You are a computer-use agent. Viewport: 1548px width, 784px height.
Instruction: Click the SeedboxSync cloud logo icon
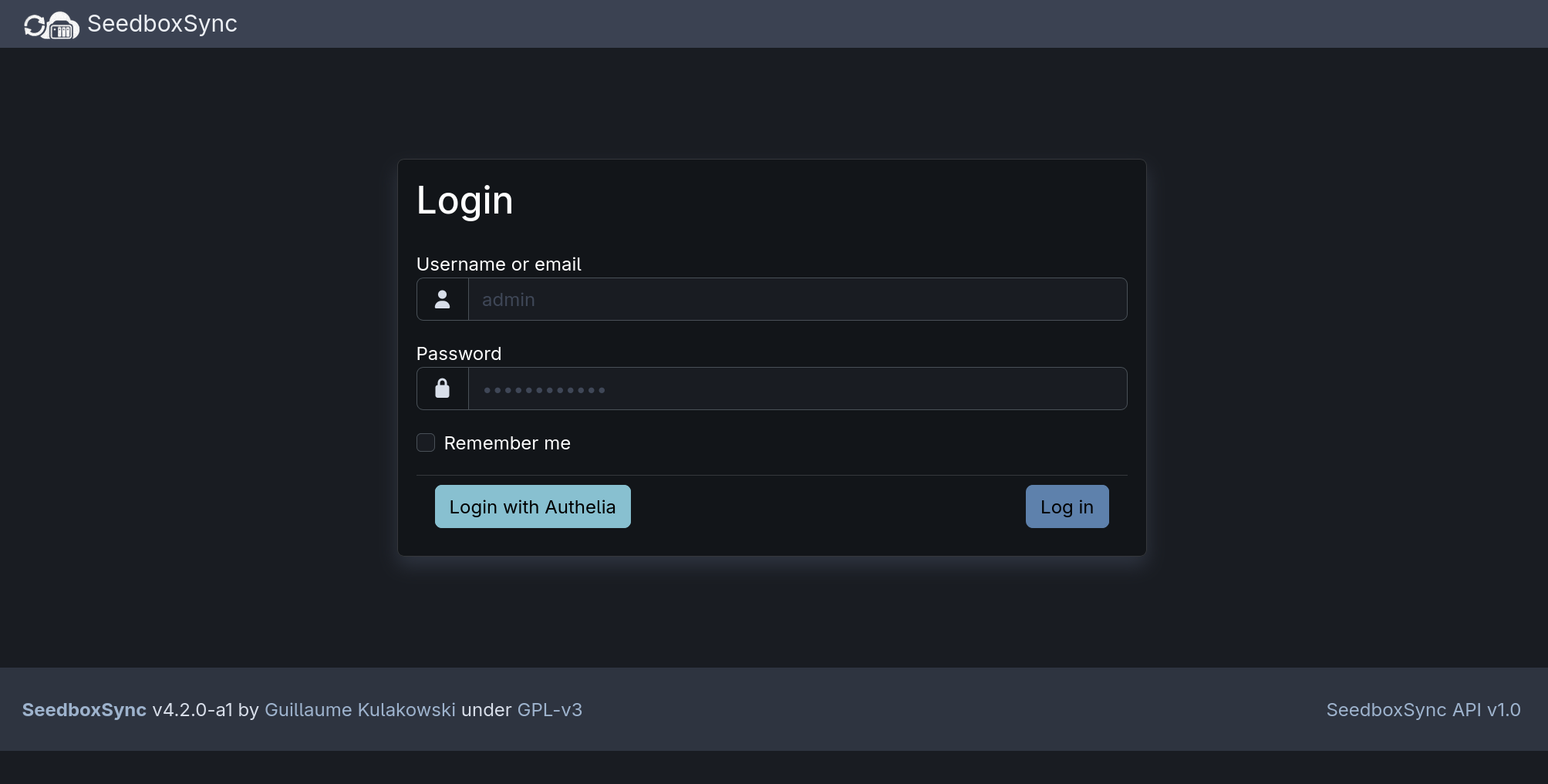tap(51, 25)
